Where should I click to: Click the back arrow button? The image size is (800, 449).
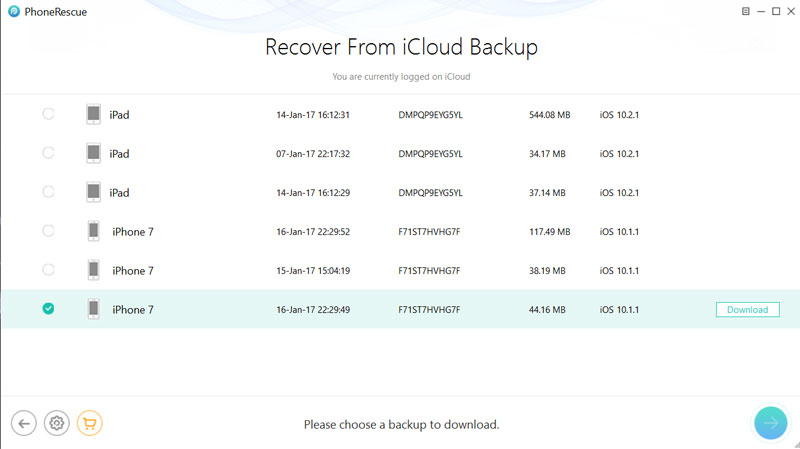tap(24, 423)
